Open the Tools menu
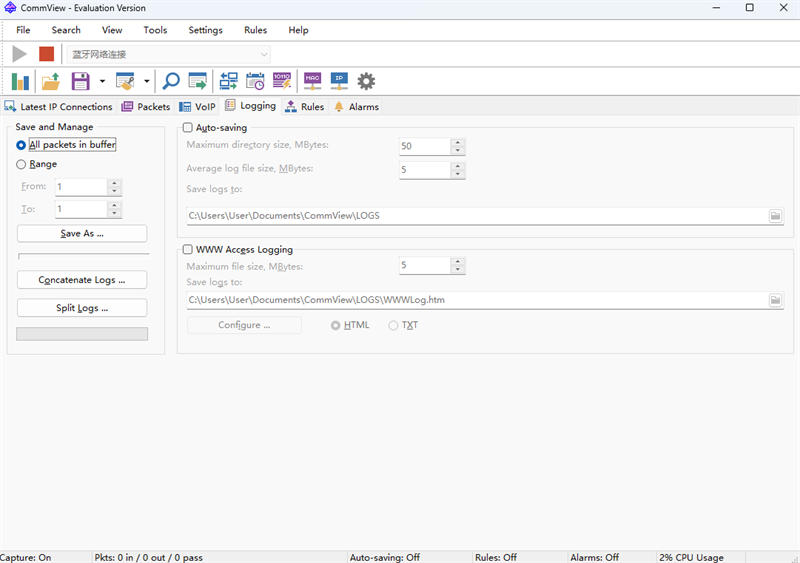Screen dimensions: 800x563 click(155, 30)
